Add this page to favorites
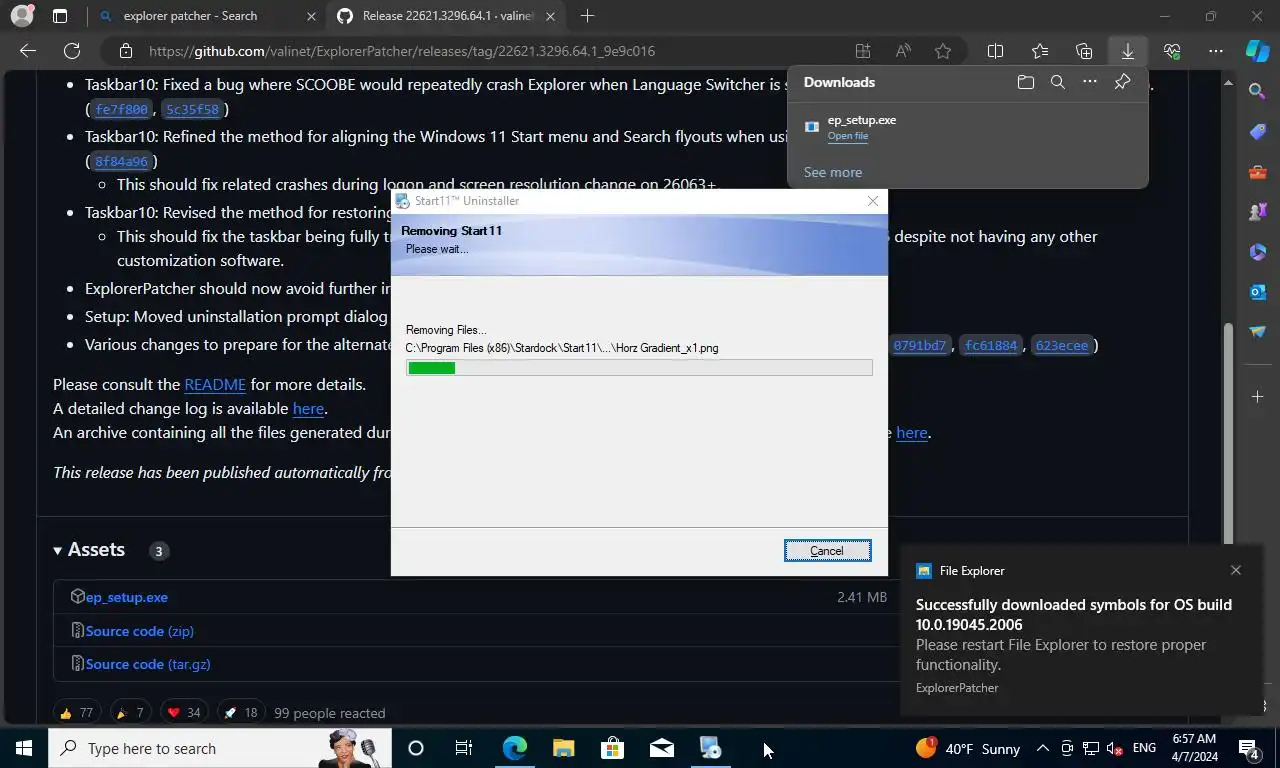The image size is (1280, 768). (943, 51)
